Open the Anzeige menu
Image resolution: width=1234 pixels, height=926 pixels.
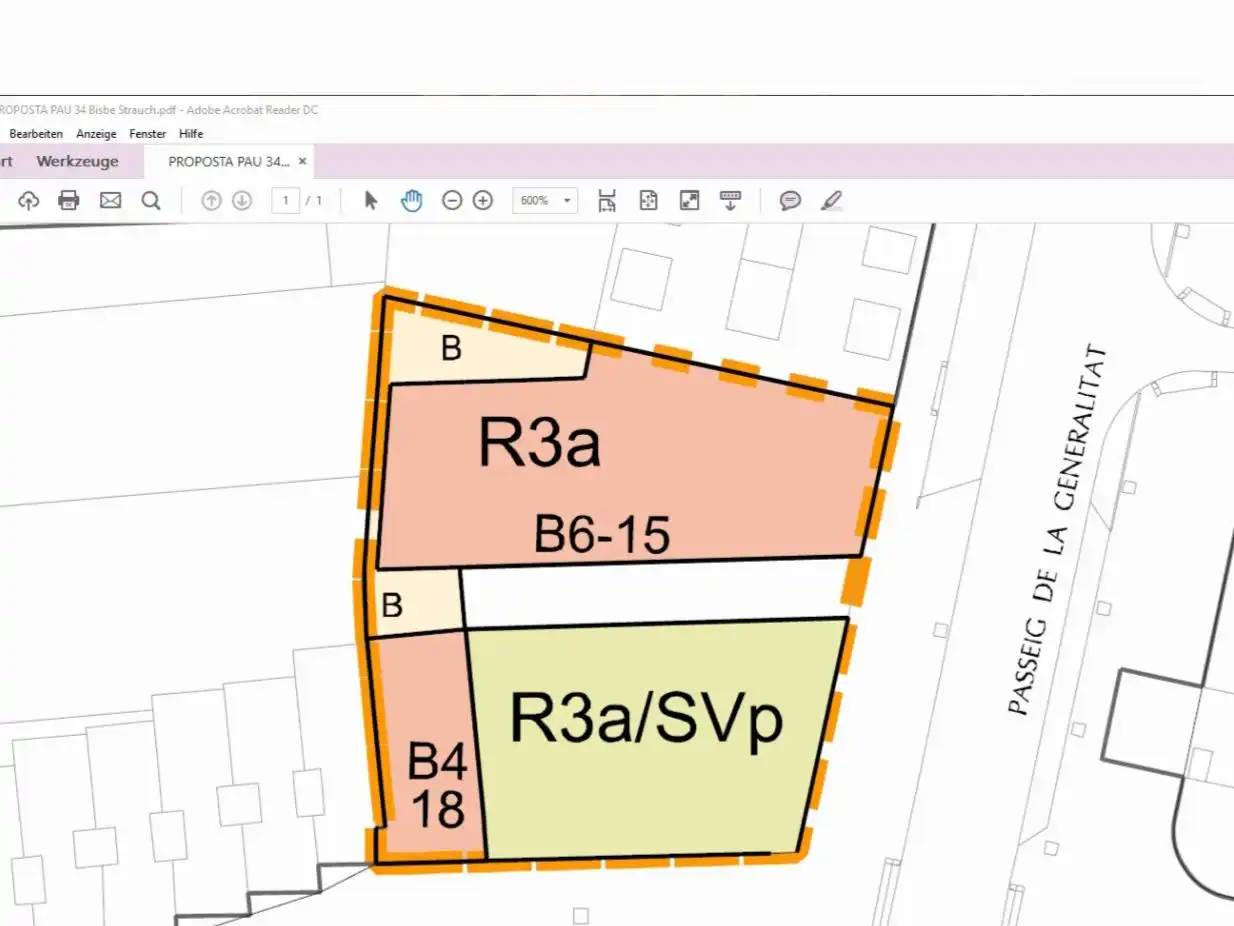(x=96, y=134)
